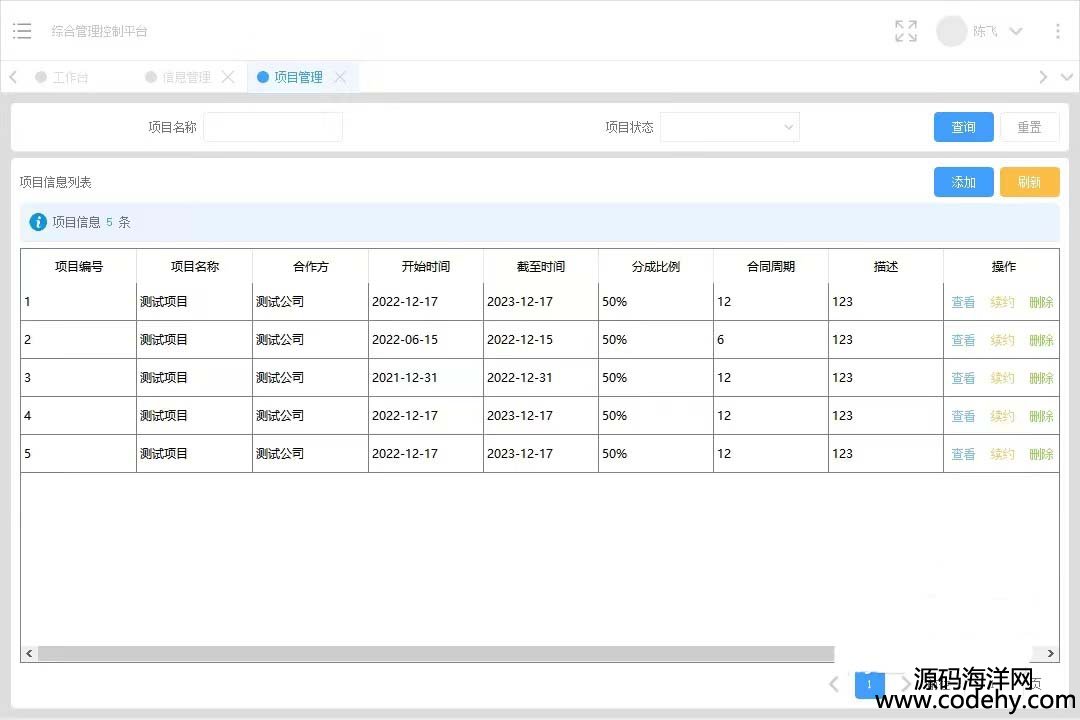
Task: Click end date 2022-12-15 cell
Action: (x=541, y=340)
